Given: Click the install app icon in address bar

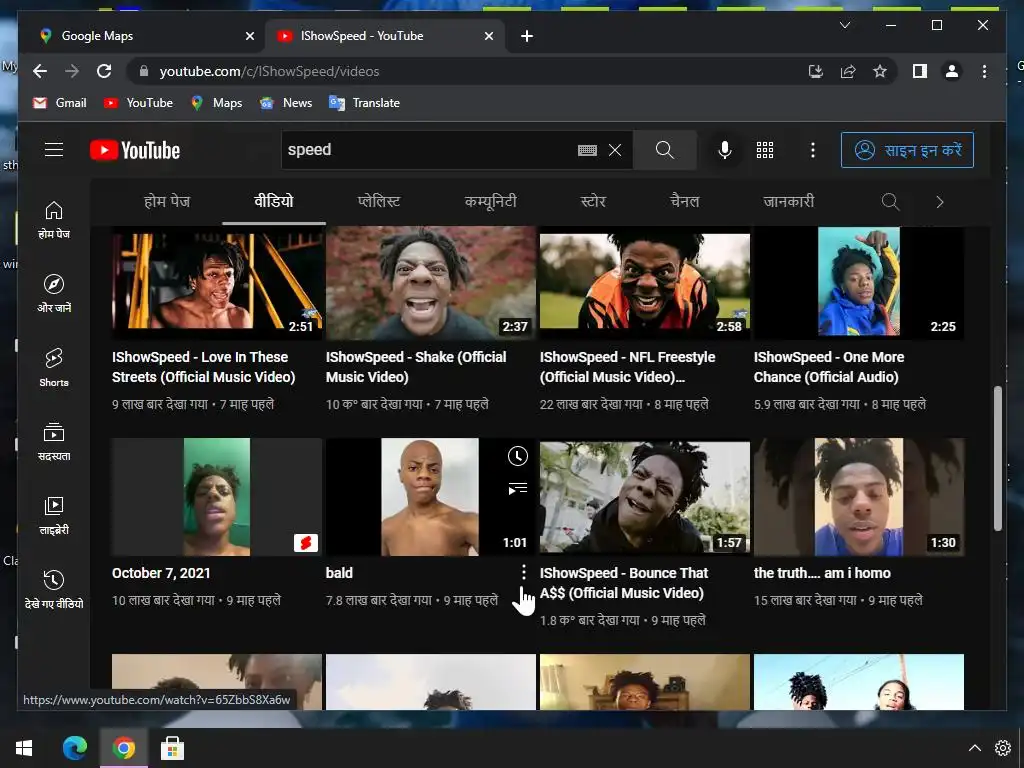Looking at the screenshot, I should pyautogui.click(x=816, y=71).
